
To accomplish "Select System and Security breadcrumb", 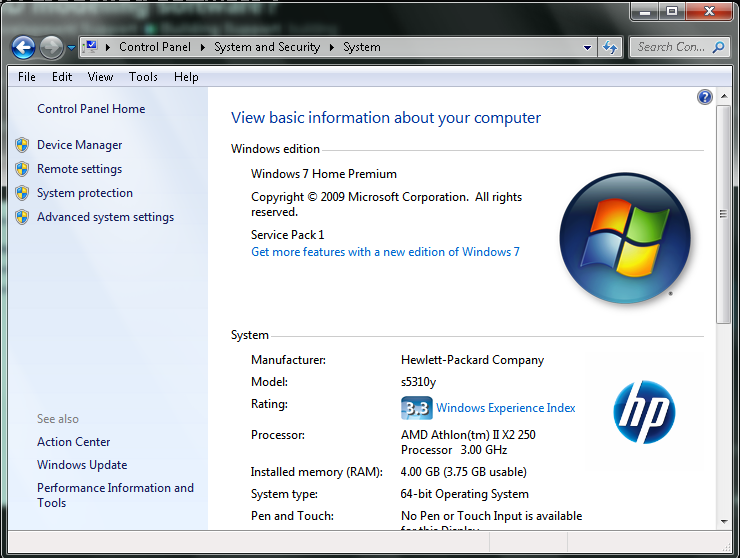I will (267, 47).
